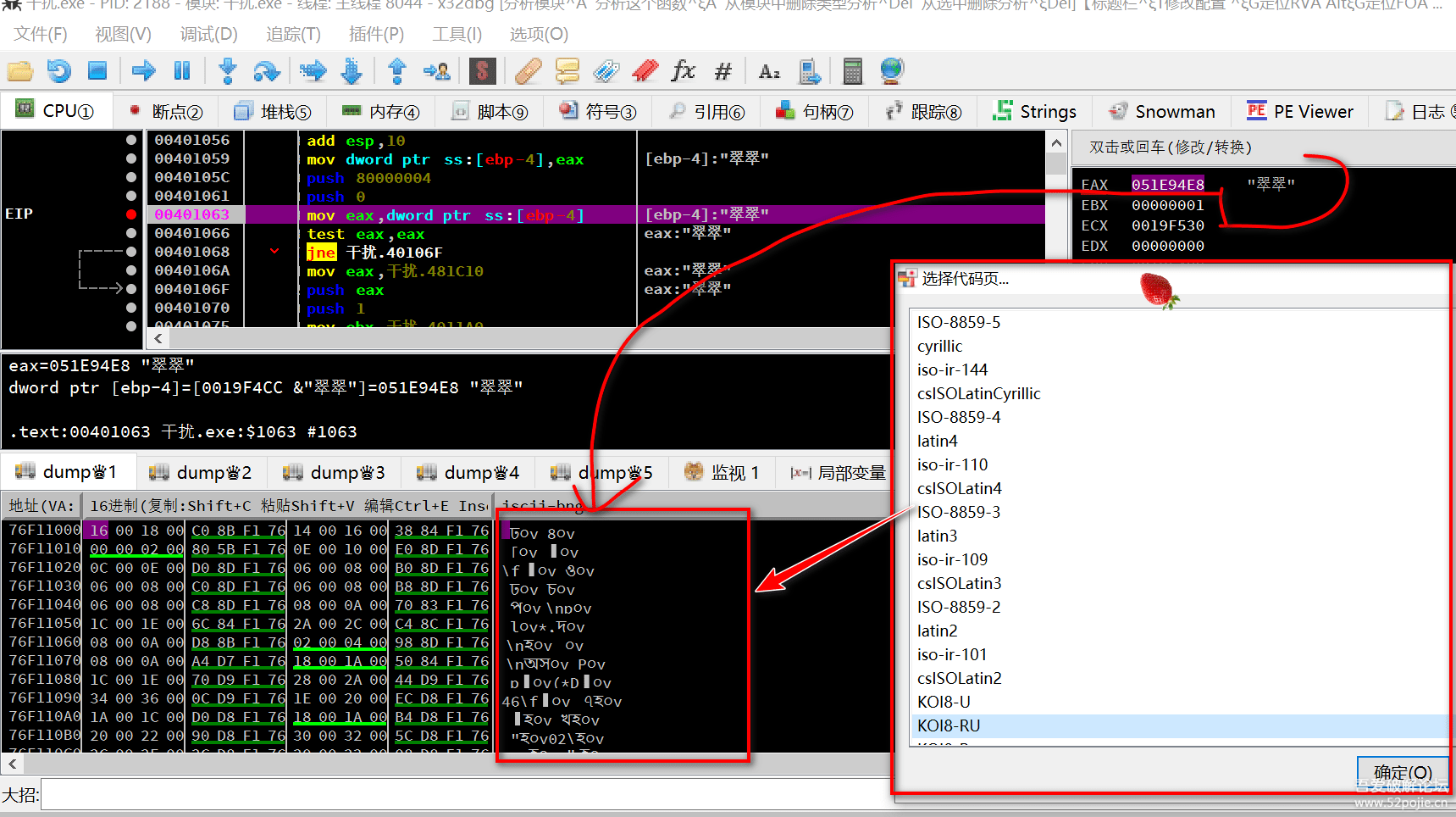The image size is (1456, 817).
Task: Confirm code page with 确定(O) button
Action: tap(1403, 772)
